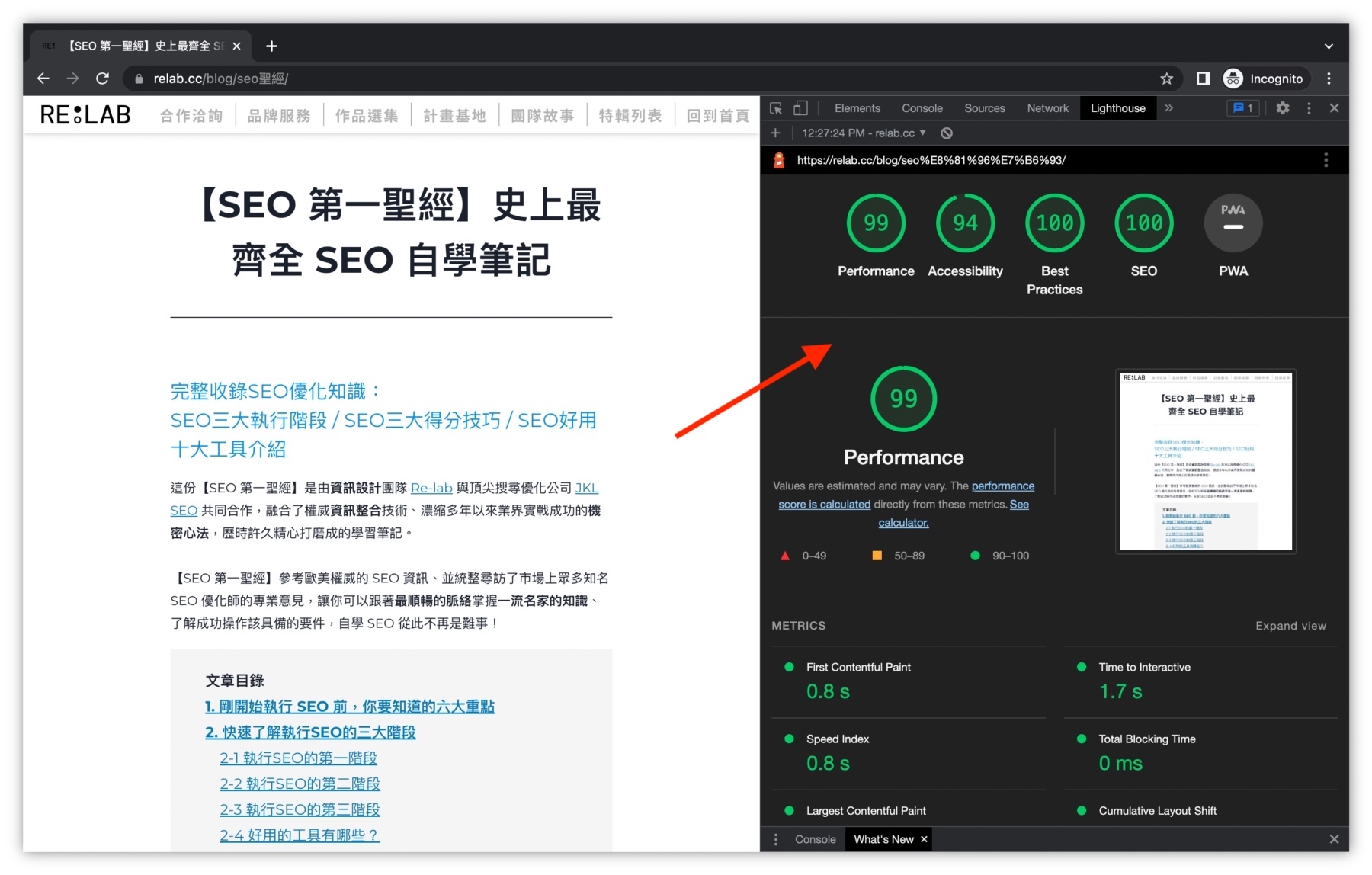Click the issues message counter icon
Viewport: 1372px width, 875px height.
click(1242, 108)
